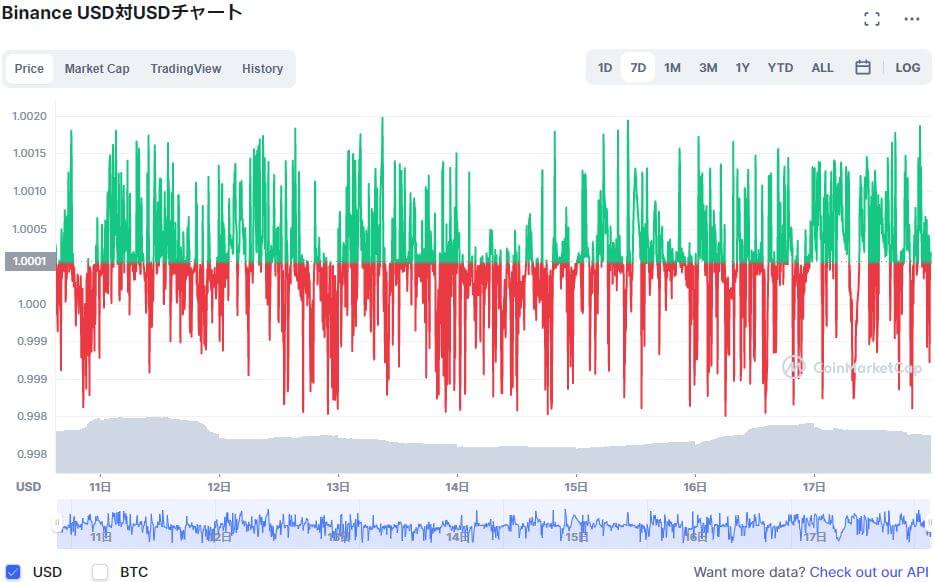Open the TradingView tab
Screen dimensions: 935x582
coord(185,69)
